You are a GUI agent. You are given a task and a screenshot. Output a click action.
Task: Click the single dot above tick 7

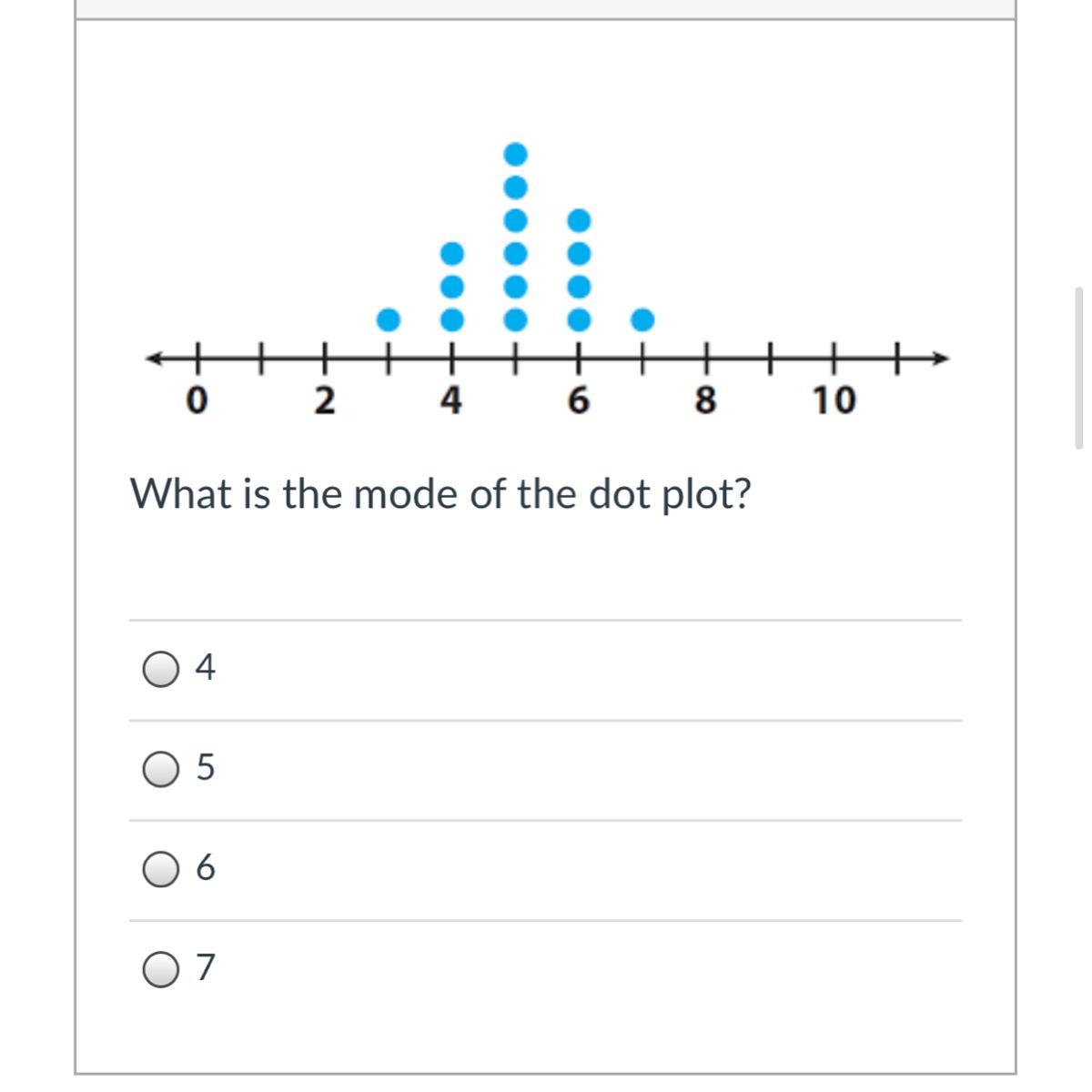(x=642, y=319)
